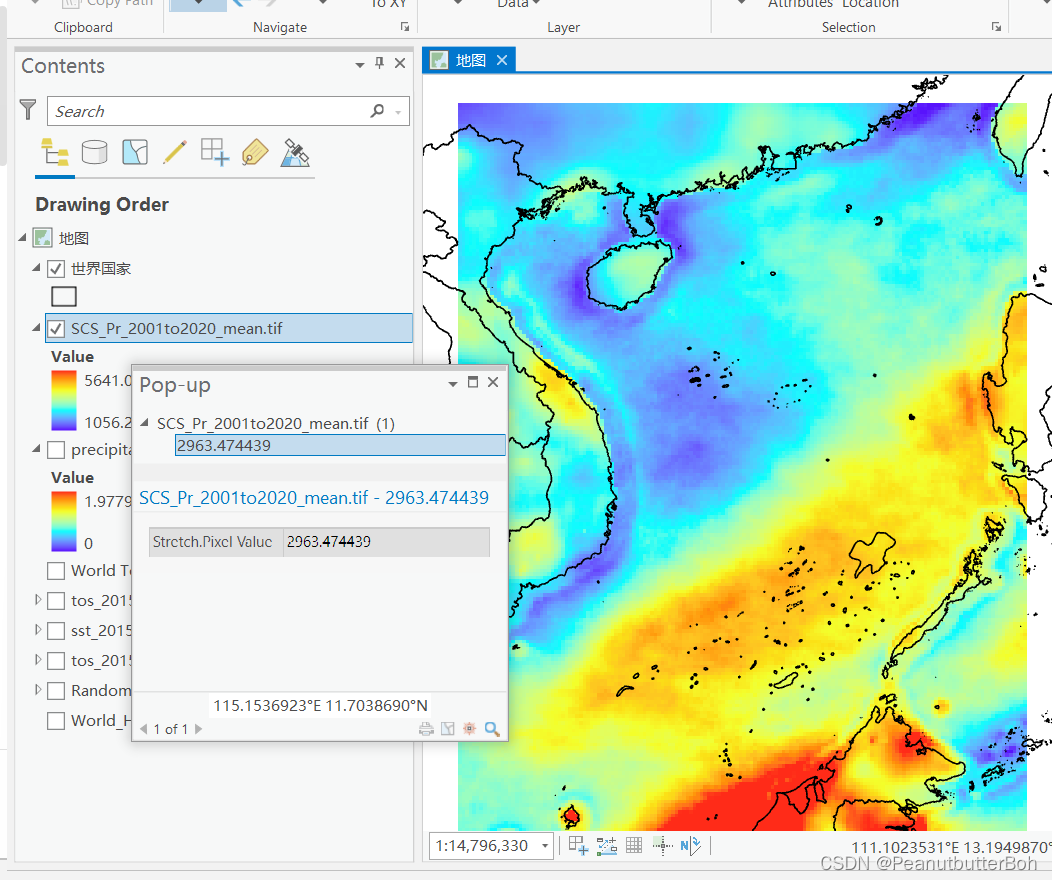
Task: Toggle the map grid in status bar
Action: tap(634, 845)
